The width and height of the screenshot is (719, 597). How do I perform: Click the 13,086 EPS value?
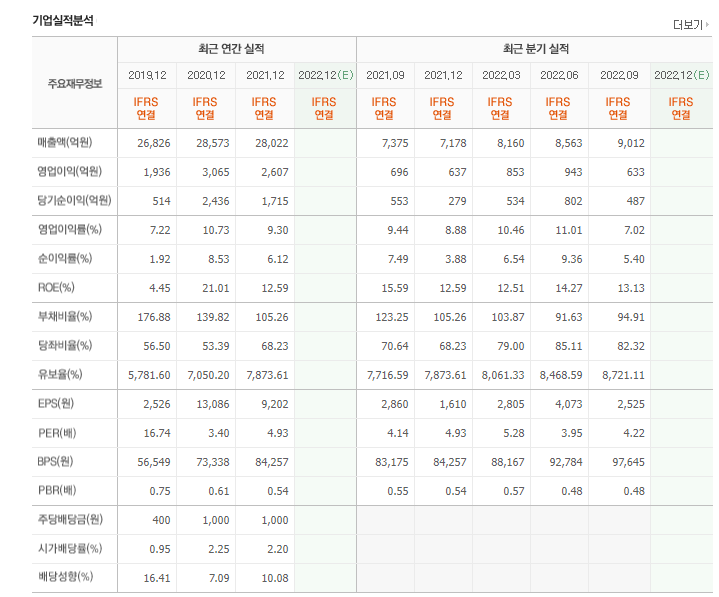click(213, 404)
